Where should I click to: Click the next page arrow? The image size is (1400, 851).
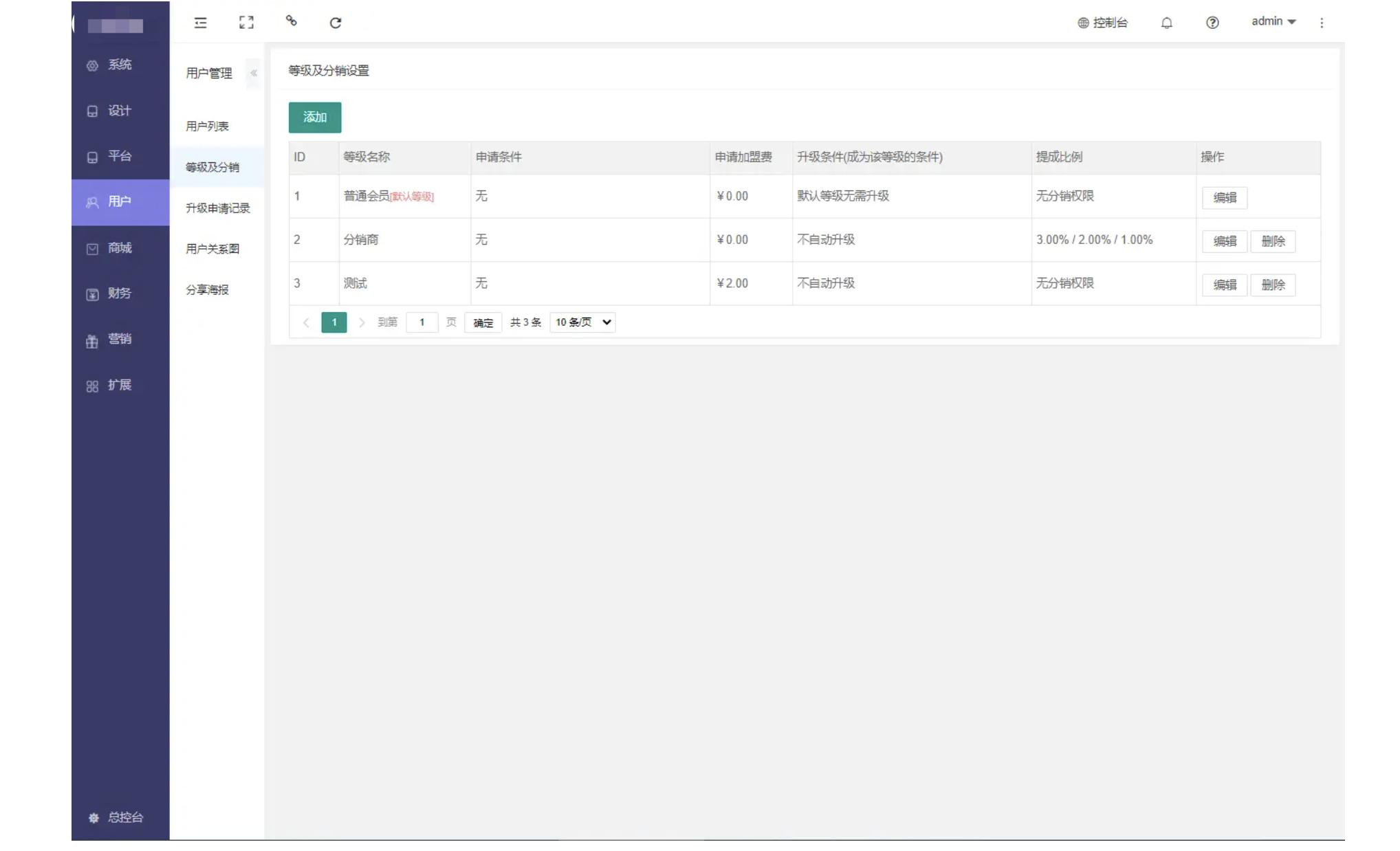pyautogui.click(x=362, y=322)
